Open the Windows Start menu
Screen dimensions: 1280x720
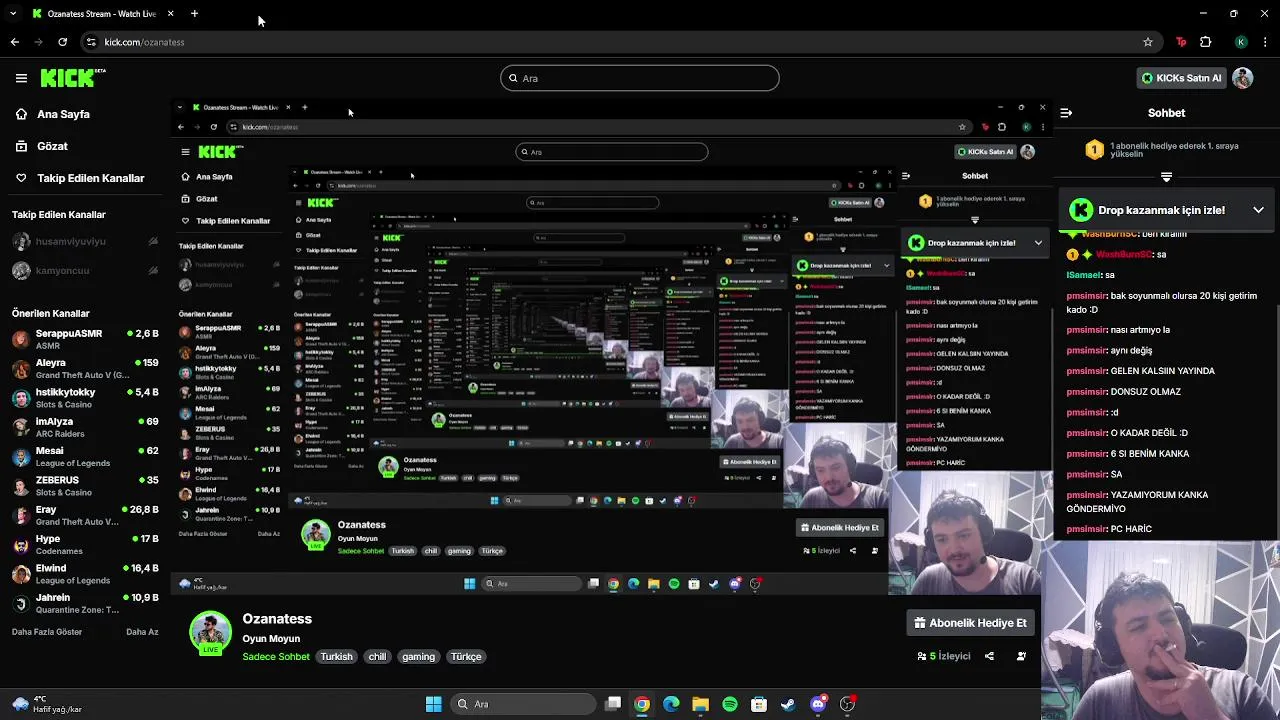click(433, 704)
